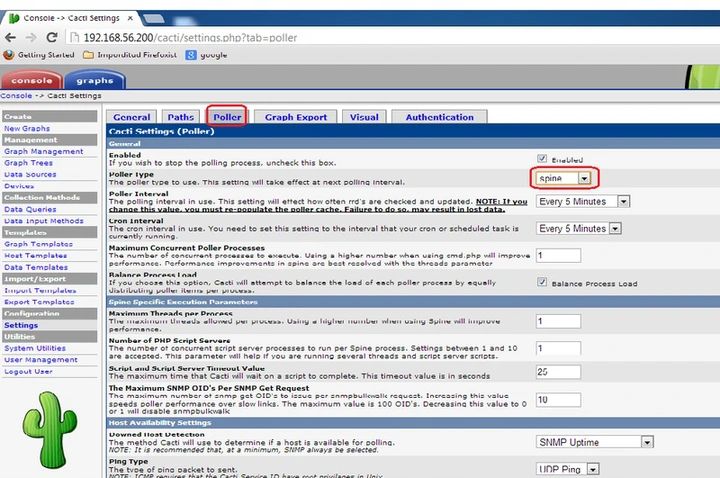Open the Authentication settings tab
This screenshot has width=720, height=478.
point(439,117)
